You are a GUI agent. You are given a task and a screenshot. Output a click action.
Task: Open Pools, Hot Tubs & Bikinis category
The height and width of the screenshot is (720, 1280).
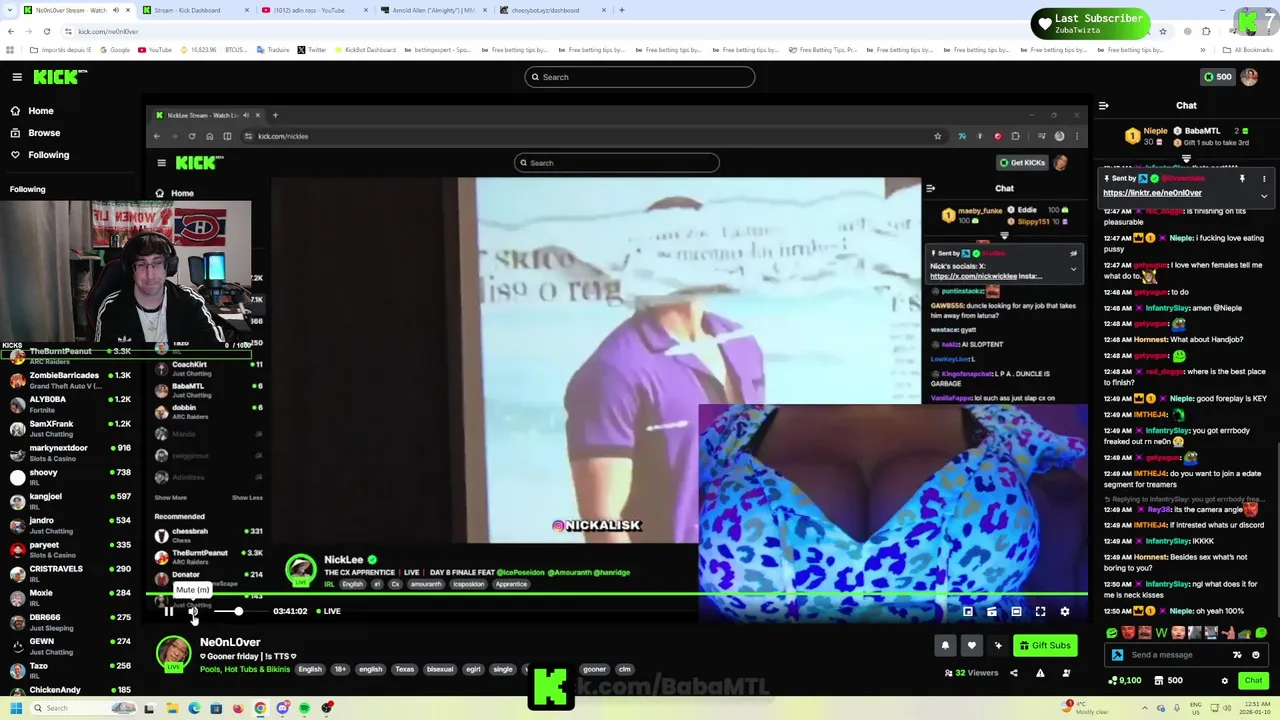[245, 669]
